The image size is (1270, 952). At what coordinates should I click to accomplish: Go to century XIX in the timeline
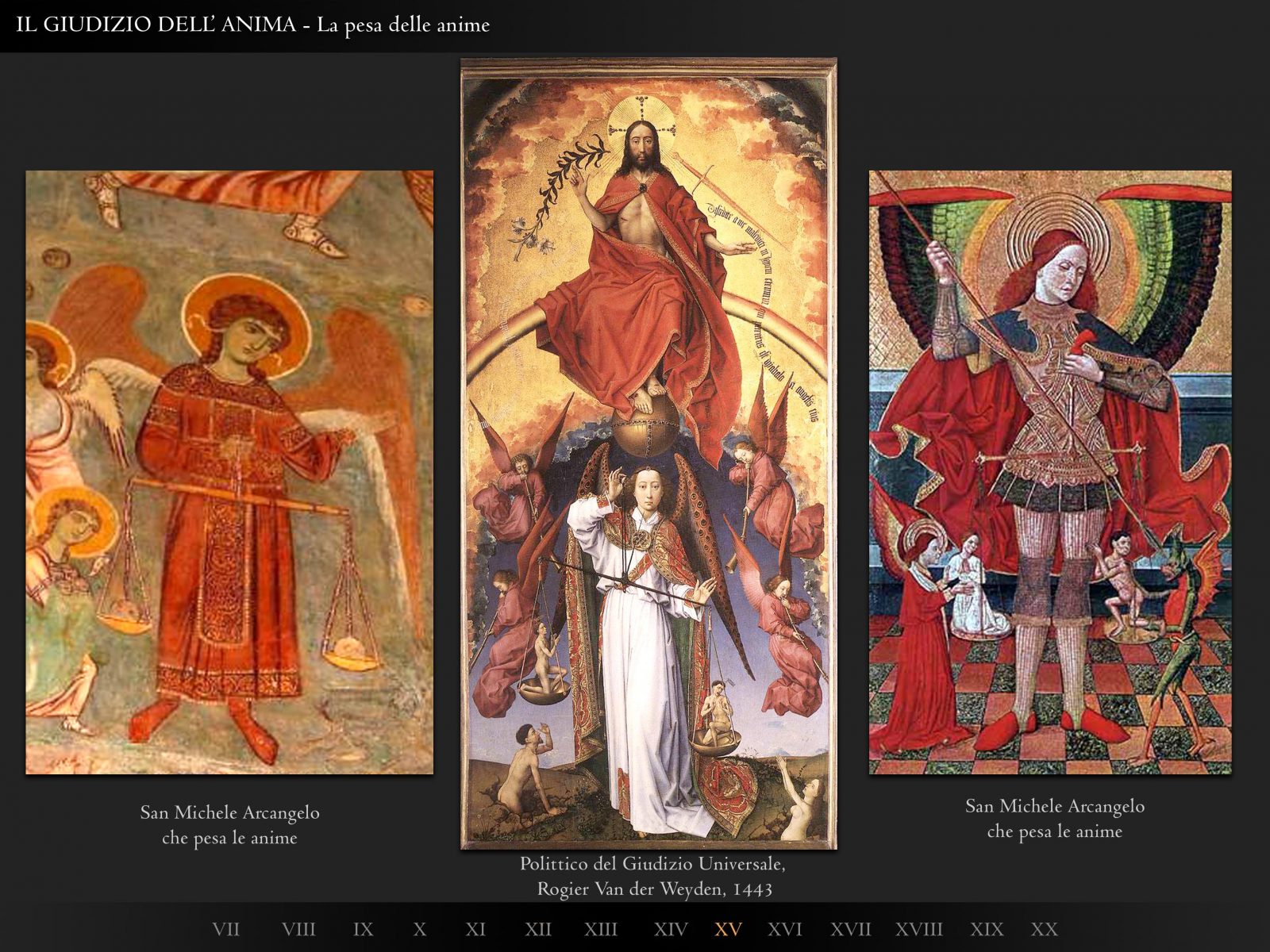pos(987,929)
